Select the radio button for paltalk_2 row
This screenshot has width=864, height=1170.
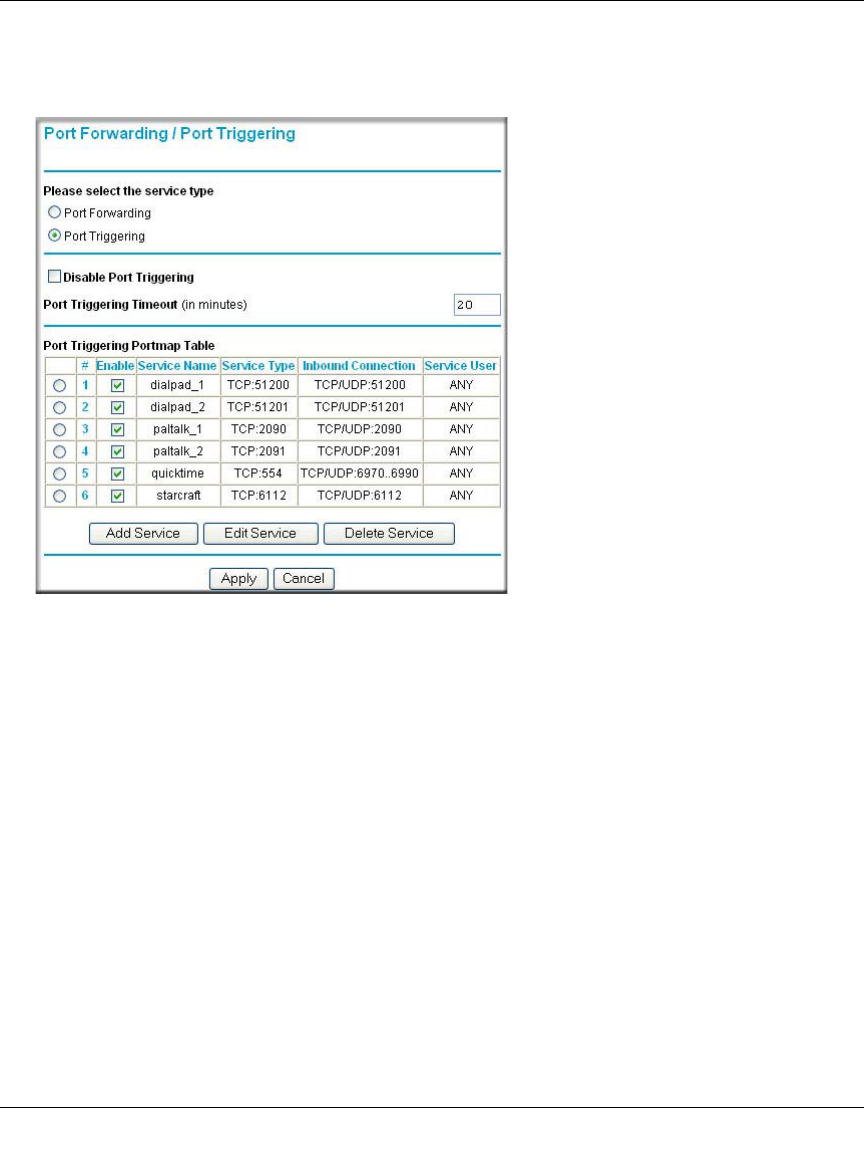click(60, 451)
